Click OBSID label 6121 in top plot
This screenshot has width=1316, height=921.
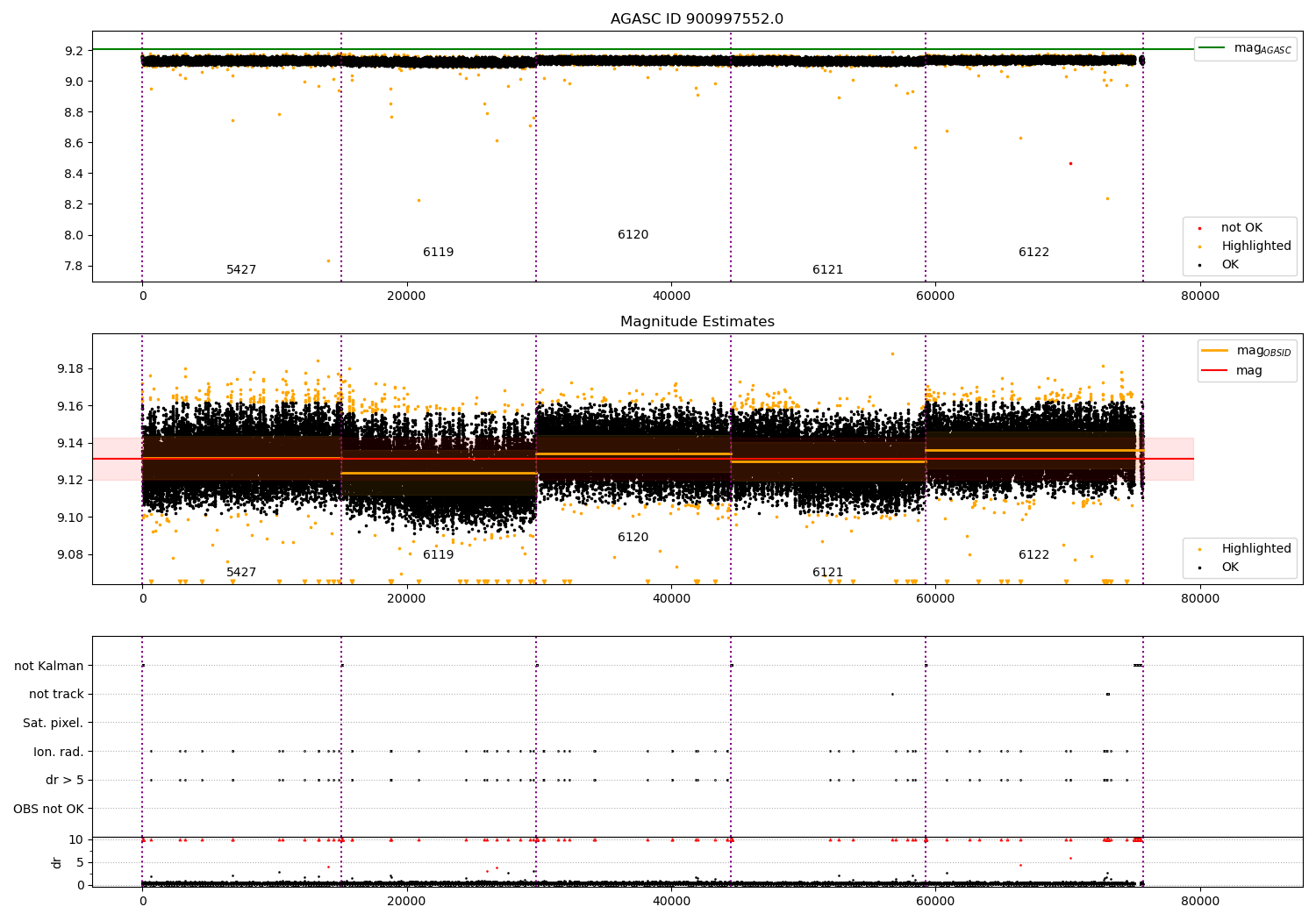[827, 270]
